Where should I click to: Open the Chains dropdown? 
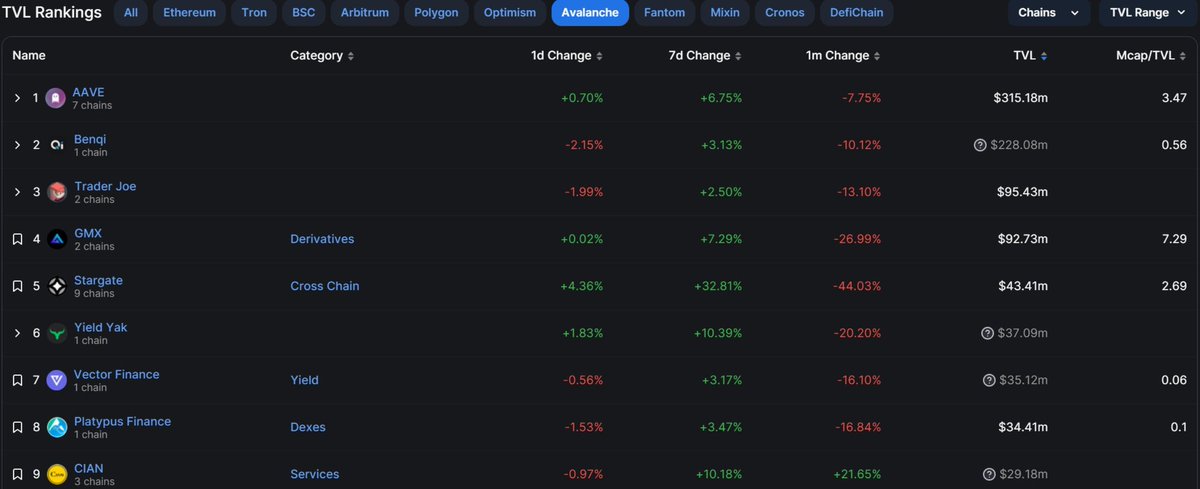click(x=1048, y=13)
